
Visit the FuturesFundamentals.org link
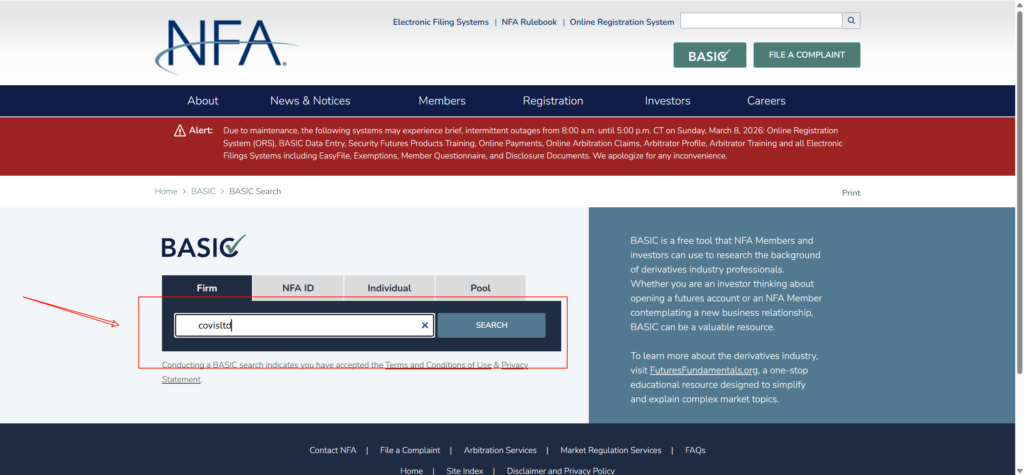(x=703, y=370)
